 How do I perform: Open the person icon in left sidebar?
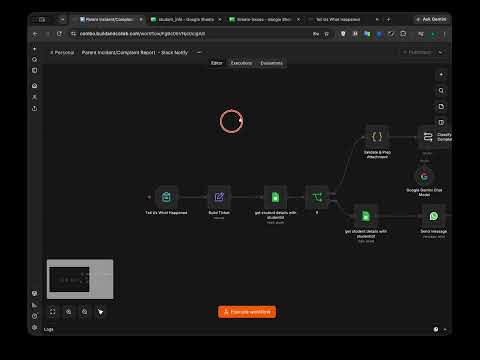pos(34,97)
